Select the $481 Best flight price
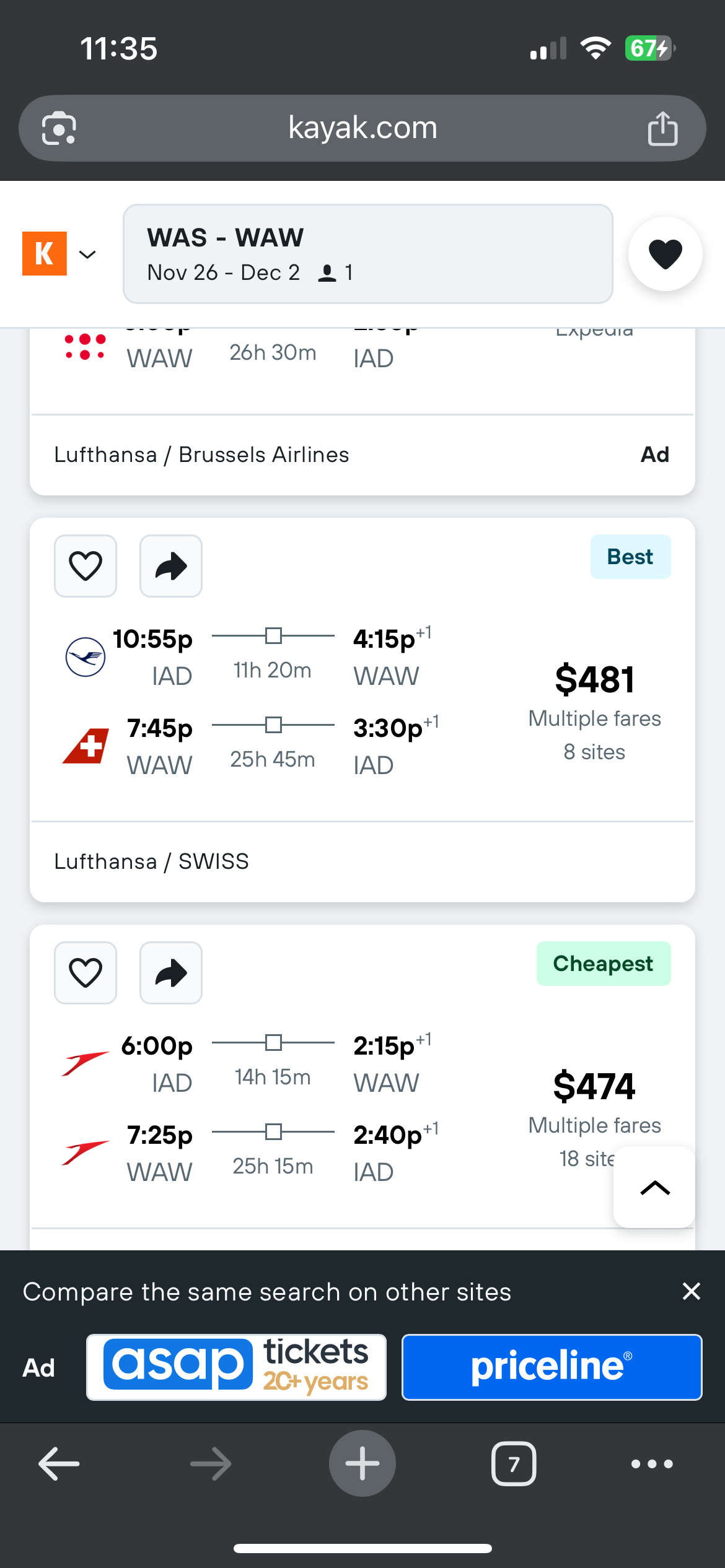Viewport: 725px width, 1568px height. tap(594, 680)
